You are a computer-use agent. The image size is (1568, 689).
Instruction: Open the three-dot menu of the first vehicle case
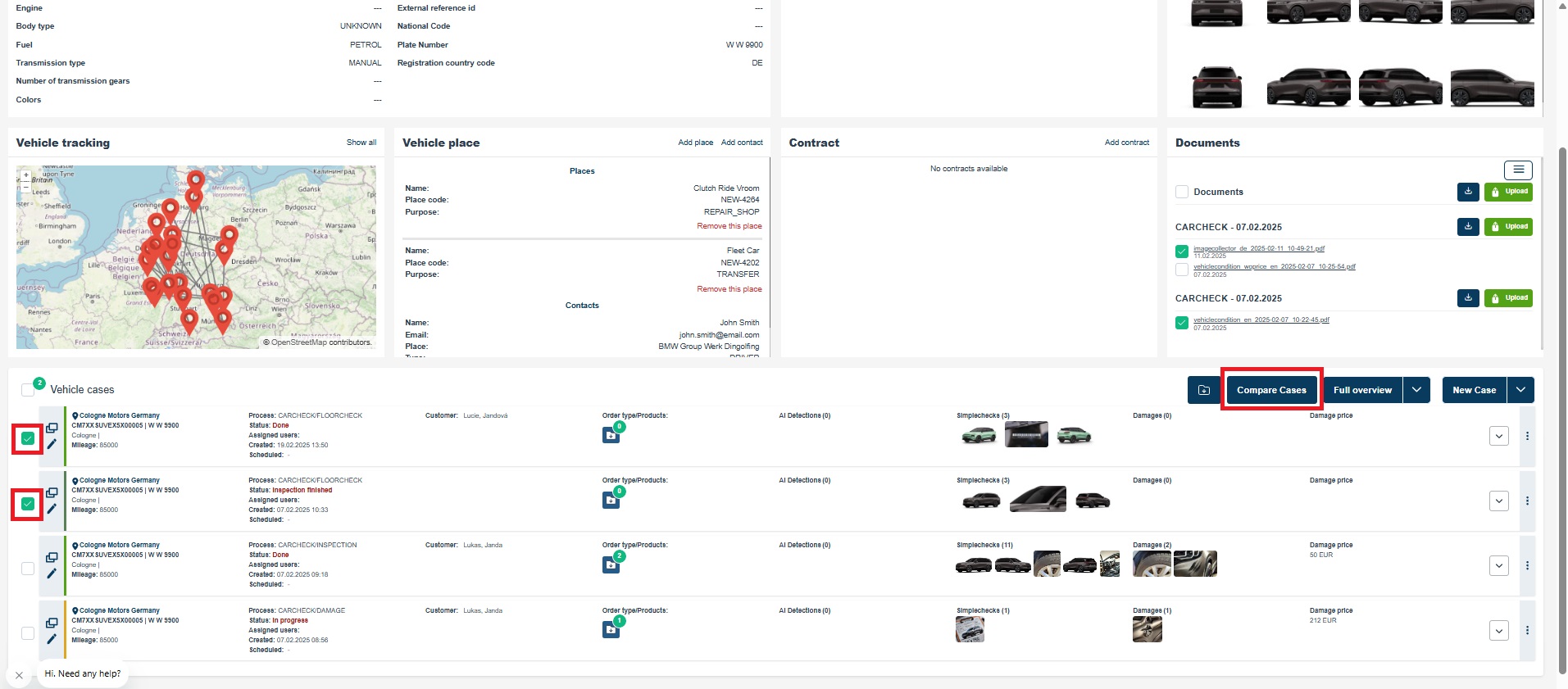[x=1527, y=436]
